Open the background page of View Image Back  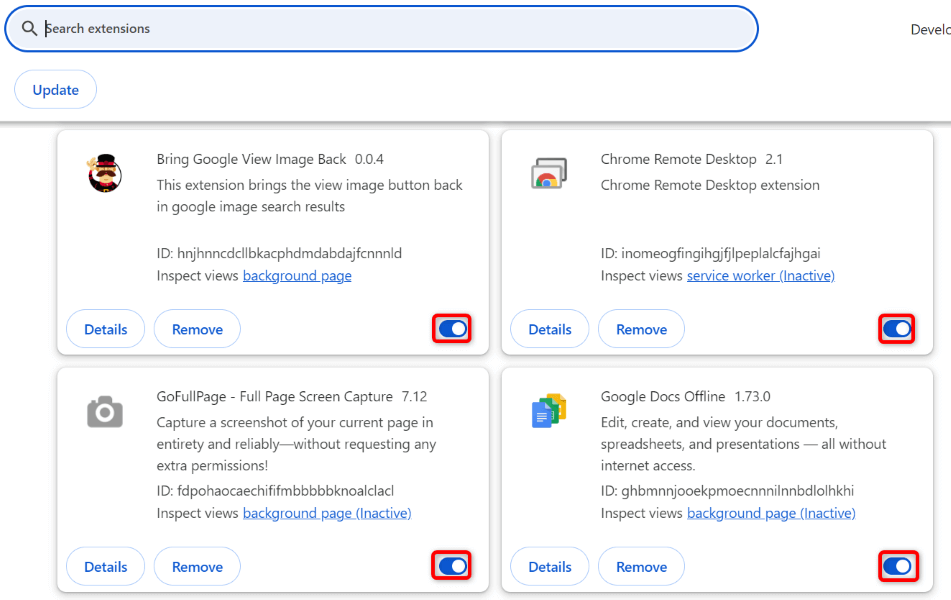(297, 275)
